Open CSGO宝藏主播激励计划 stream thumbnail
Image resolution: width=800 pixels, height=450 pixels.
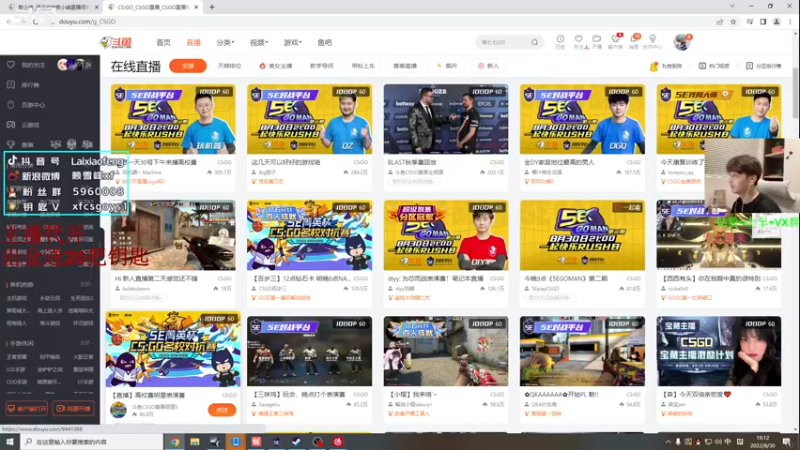coord(719,351)
